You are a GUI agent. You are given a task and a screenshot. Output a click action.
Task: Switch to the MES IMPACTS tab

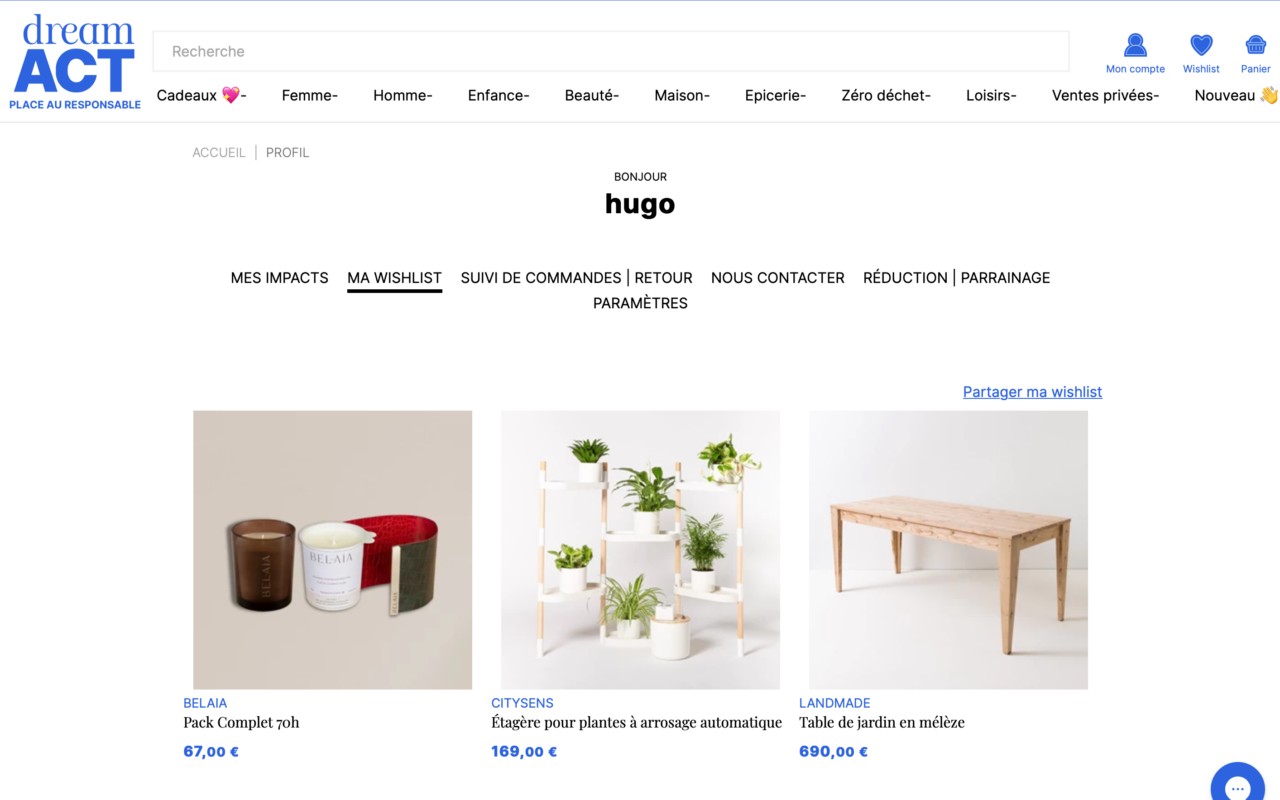[x=279, y=278]
